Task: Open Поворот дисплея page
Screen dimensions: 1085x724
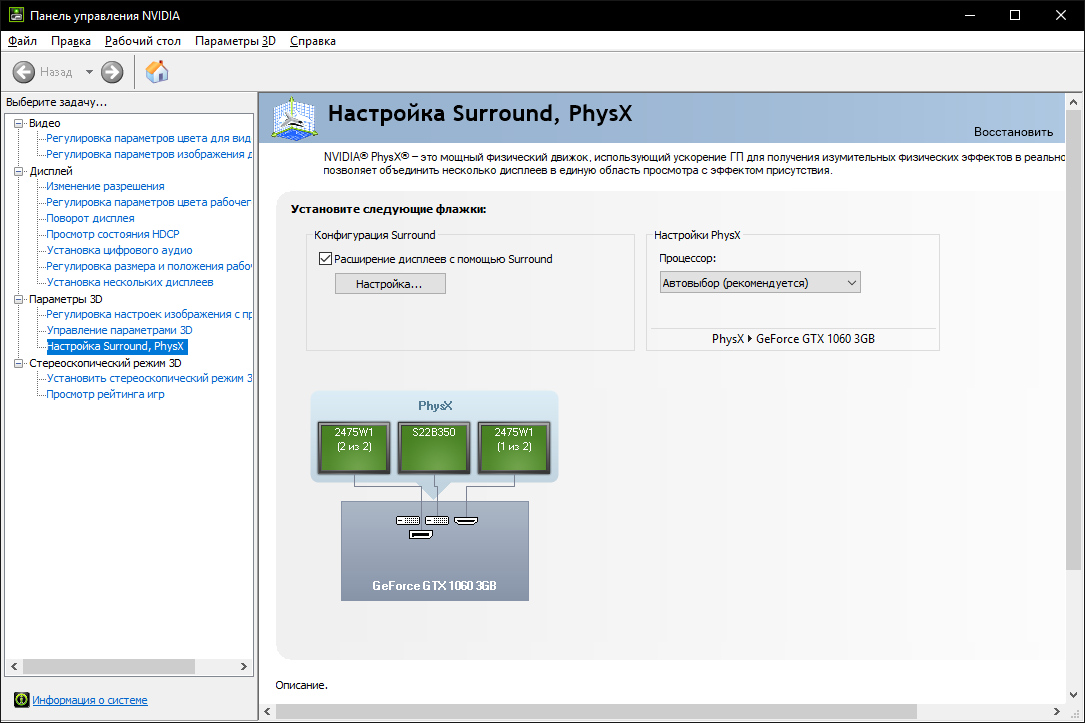Action: point(91,218)
